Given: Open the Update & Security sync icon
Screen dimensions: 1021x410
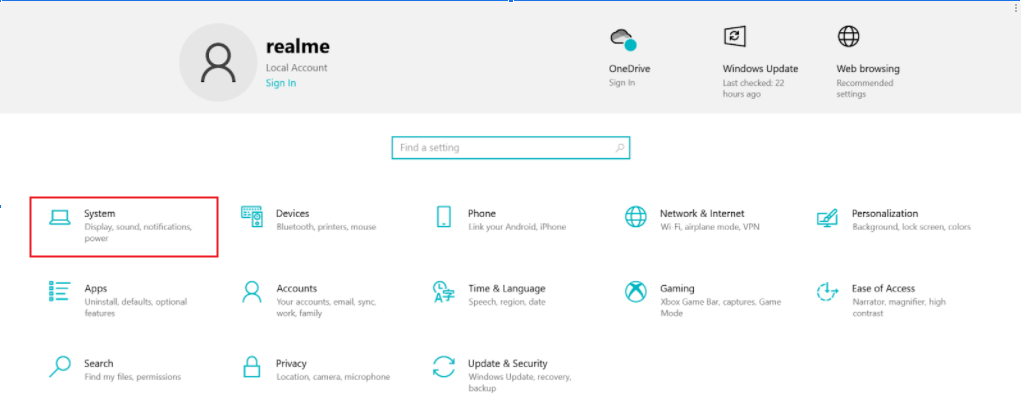Looking at the screenshot, I should [x=443, y=366].
